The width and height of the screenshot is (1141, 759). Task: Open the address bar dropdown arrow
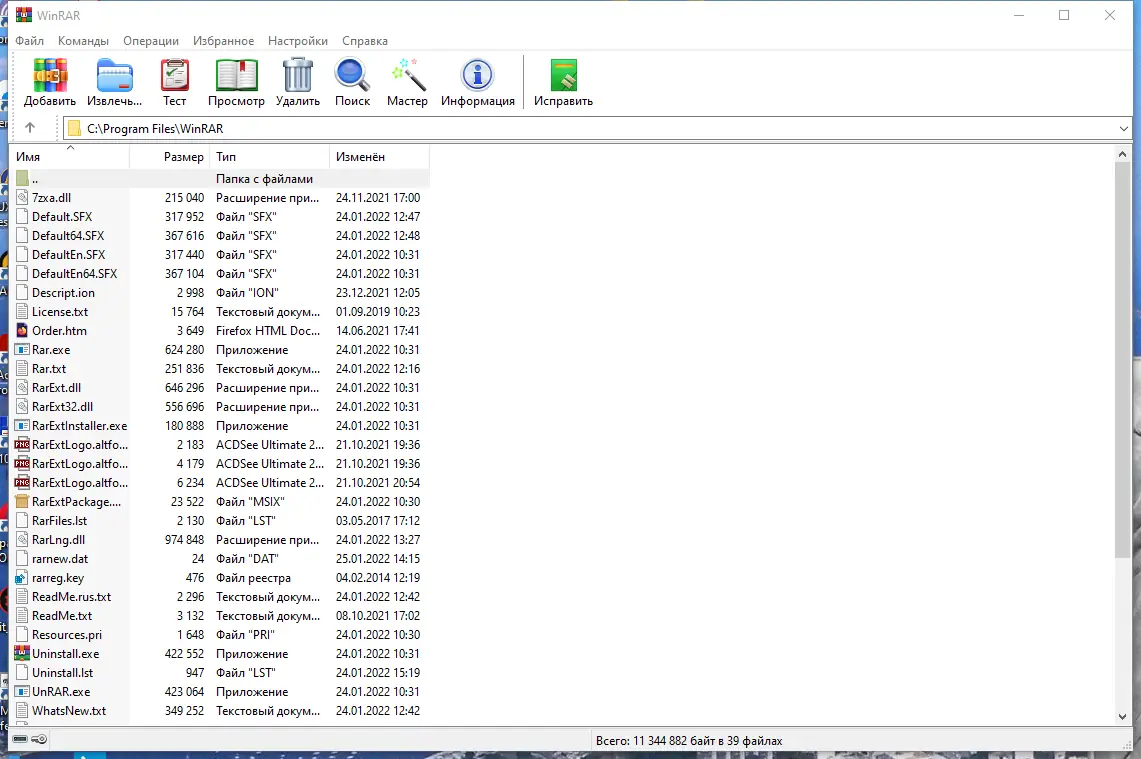[1124, 128]
